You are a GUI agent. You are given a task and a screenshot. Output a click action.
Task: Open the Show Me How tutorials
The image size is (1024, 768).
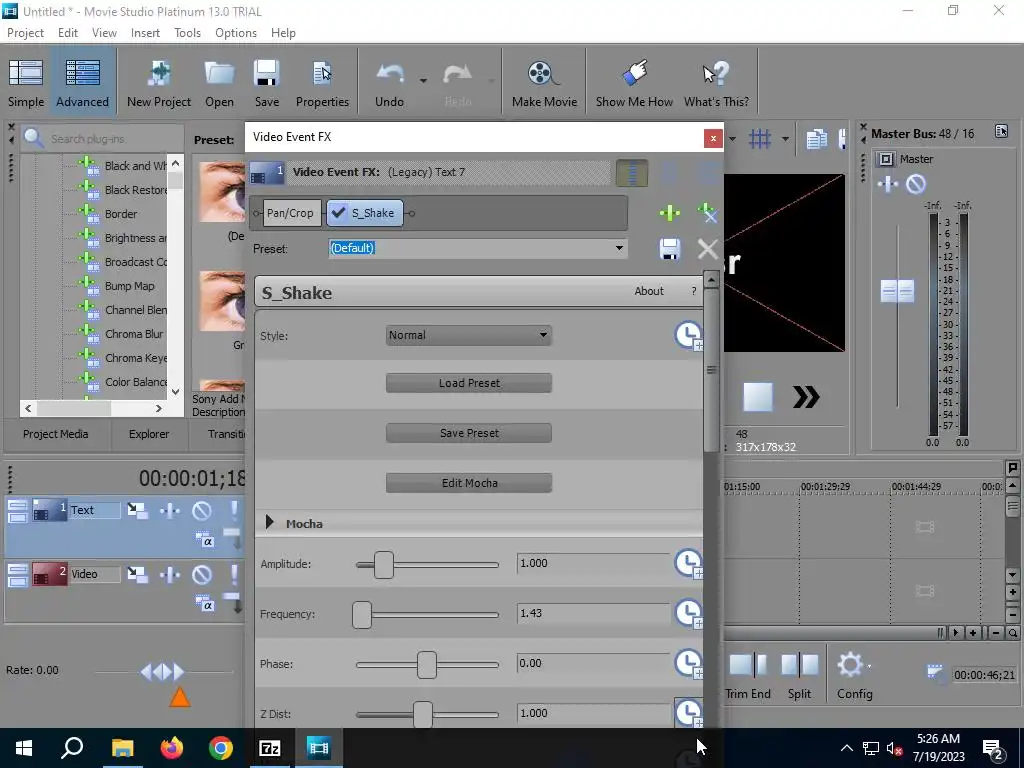point(634,83)
